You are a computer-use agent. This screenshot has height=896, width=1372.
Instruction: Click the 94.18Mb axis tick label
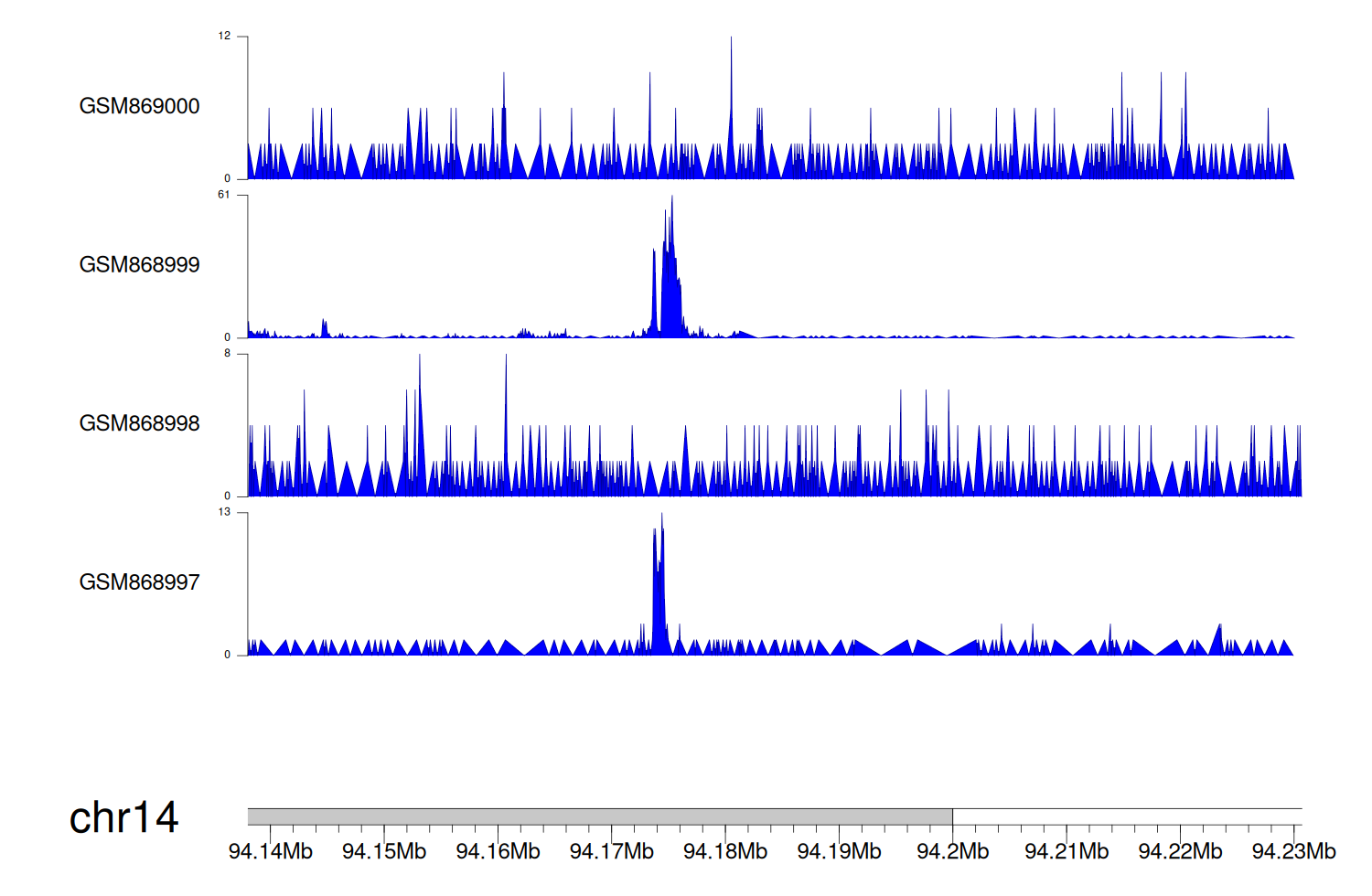coord(725,852)
